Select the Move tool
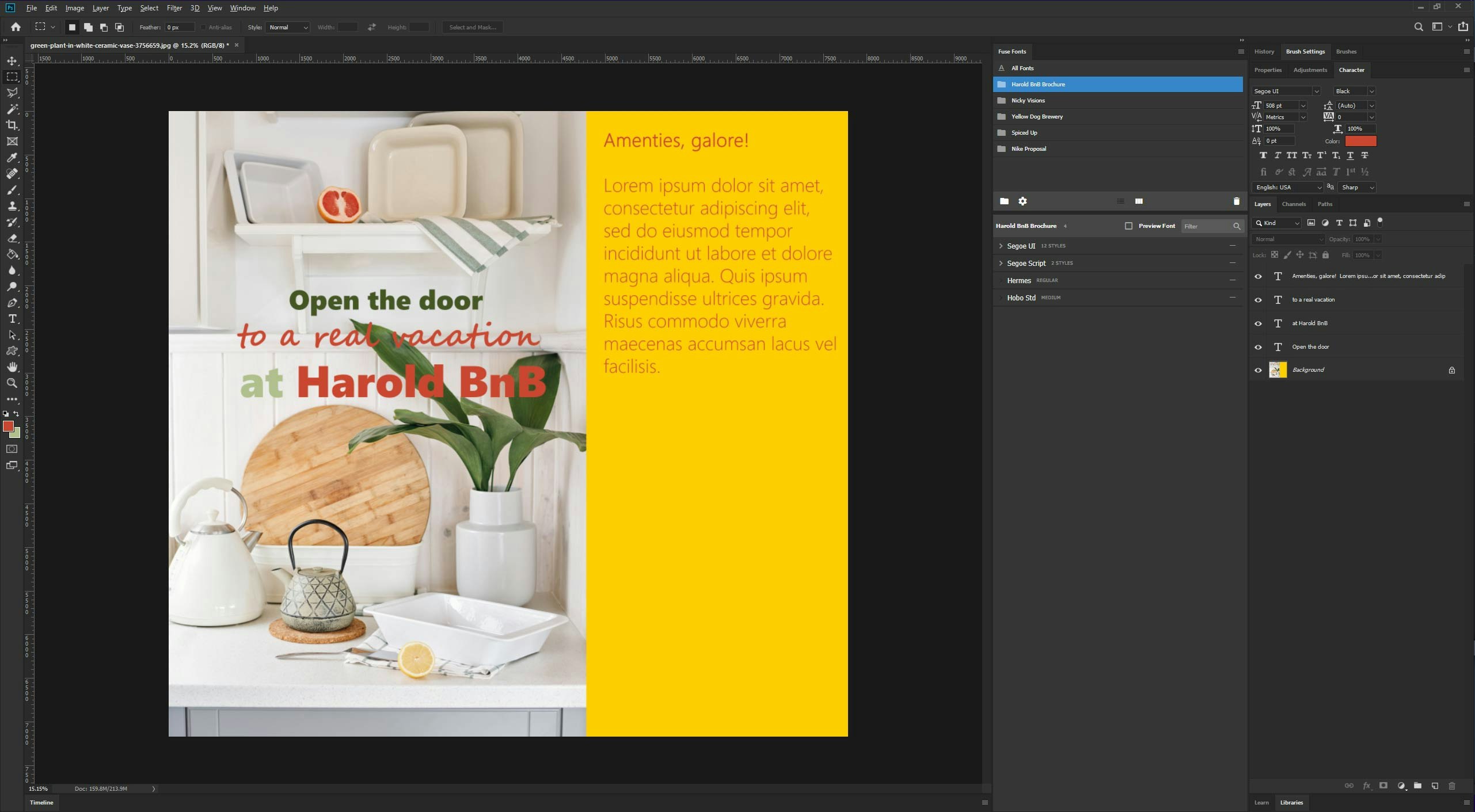The width and height of the screenshot is (1475, 812). pos(12,60)
